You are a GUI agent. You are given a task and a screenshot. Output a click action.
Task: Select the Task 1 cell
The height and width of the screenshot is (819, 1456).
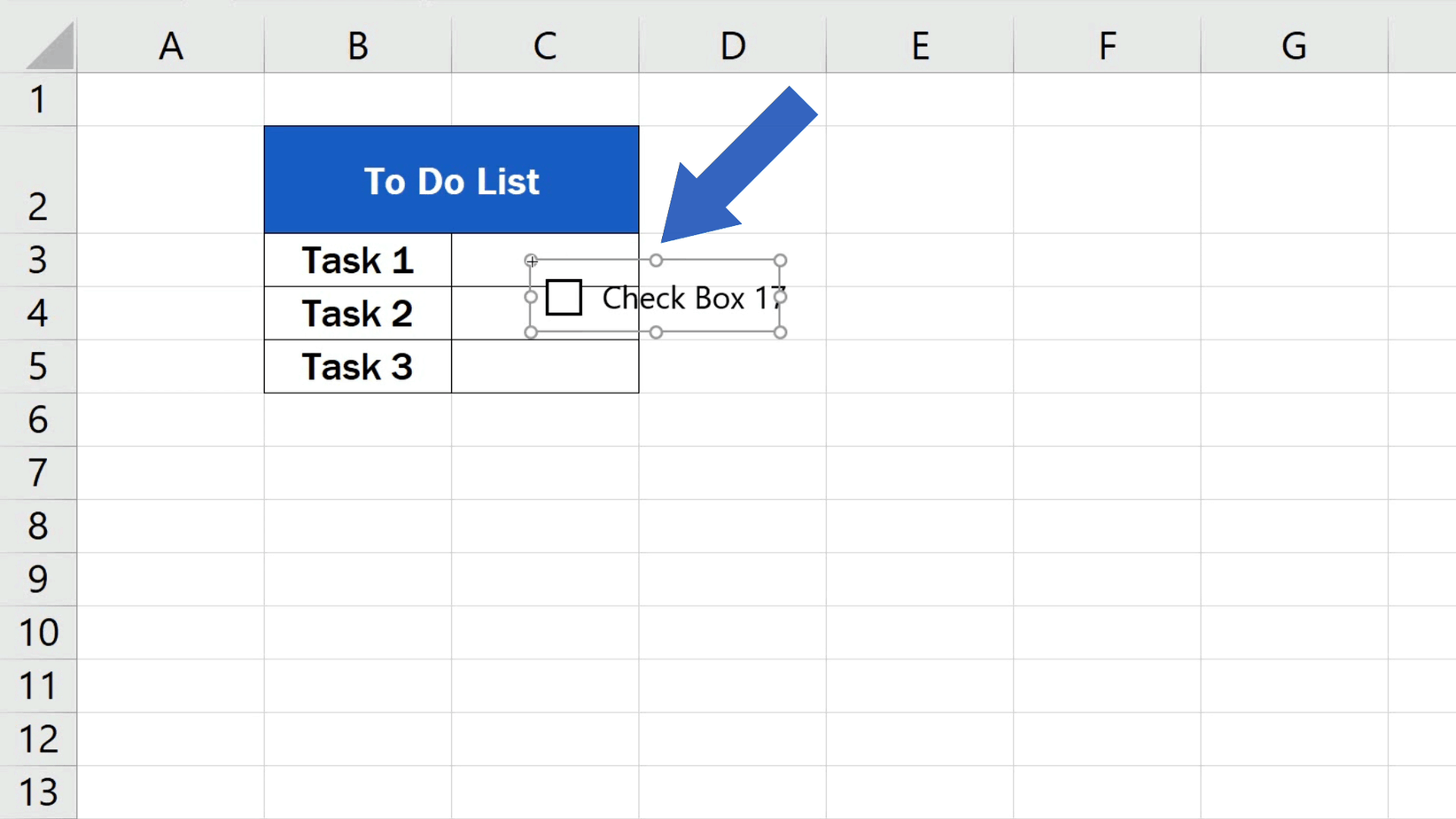pos(357,260)
